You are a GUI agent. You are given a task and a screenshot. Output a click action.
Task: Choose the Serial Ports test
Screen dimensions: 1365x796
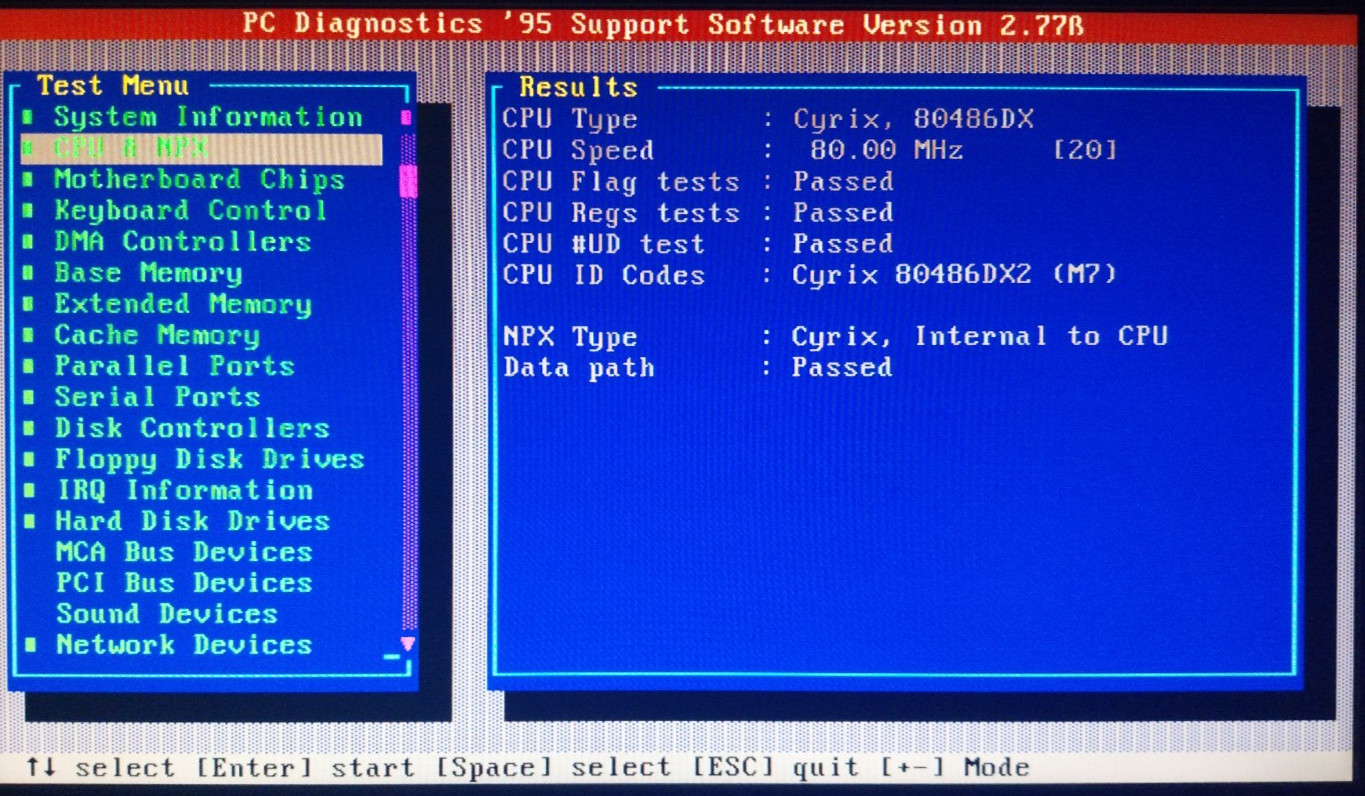[x=157, y=397]
